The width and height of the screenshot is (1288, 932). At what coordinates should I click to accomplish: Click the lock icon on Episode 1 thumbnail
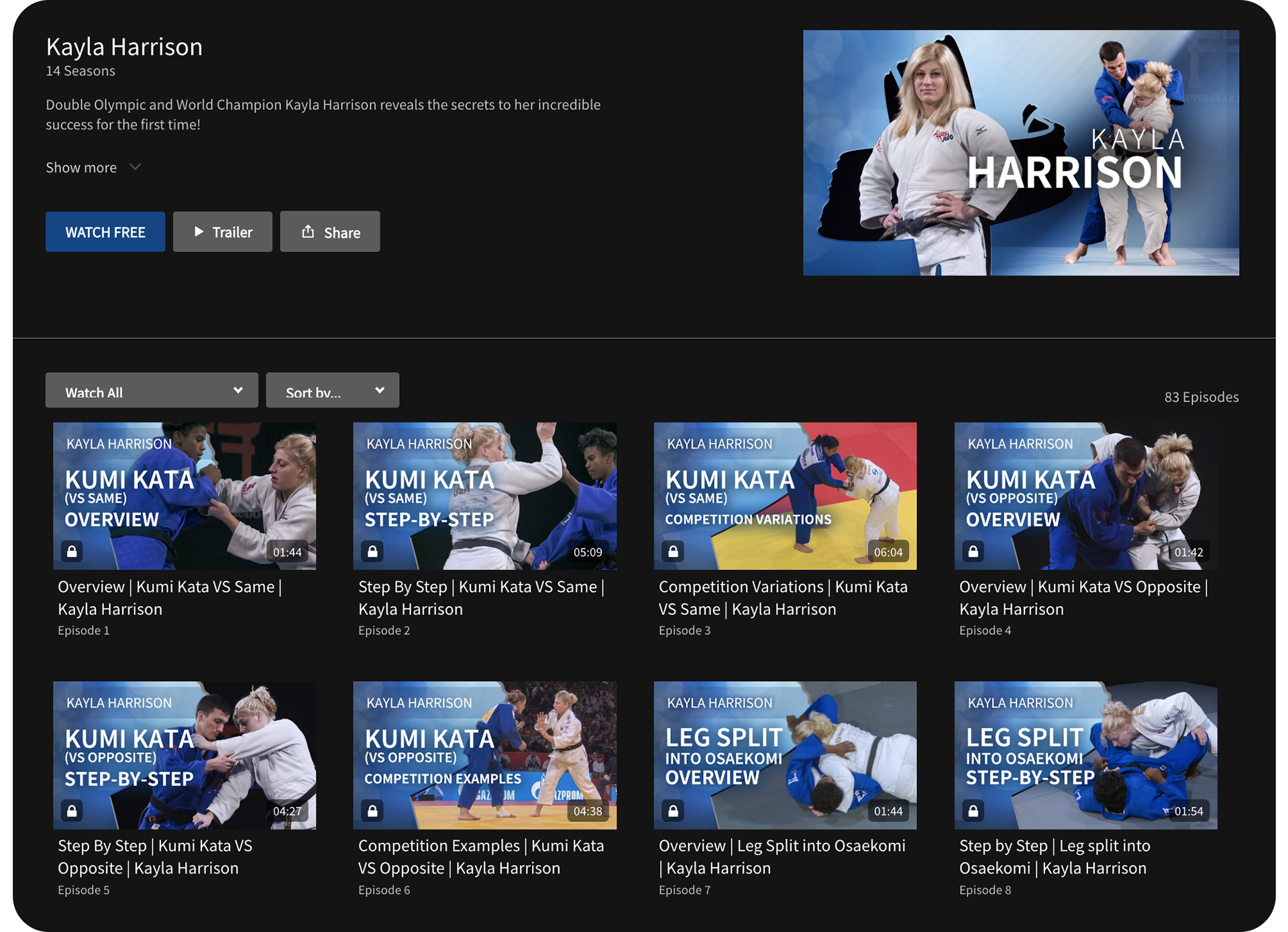[x=72, y=551]
